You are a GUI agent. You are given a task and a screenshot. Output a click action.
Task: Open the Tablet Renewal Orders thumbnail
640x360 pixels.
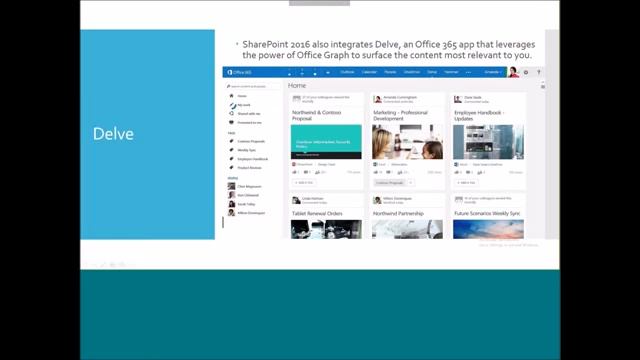pos(326,229)
